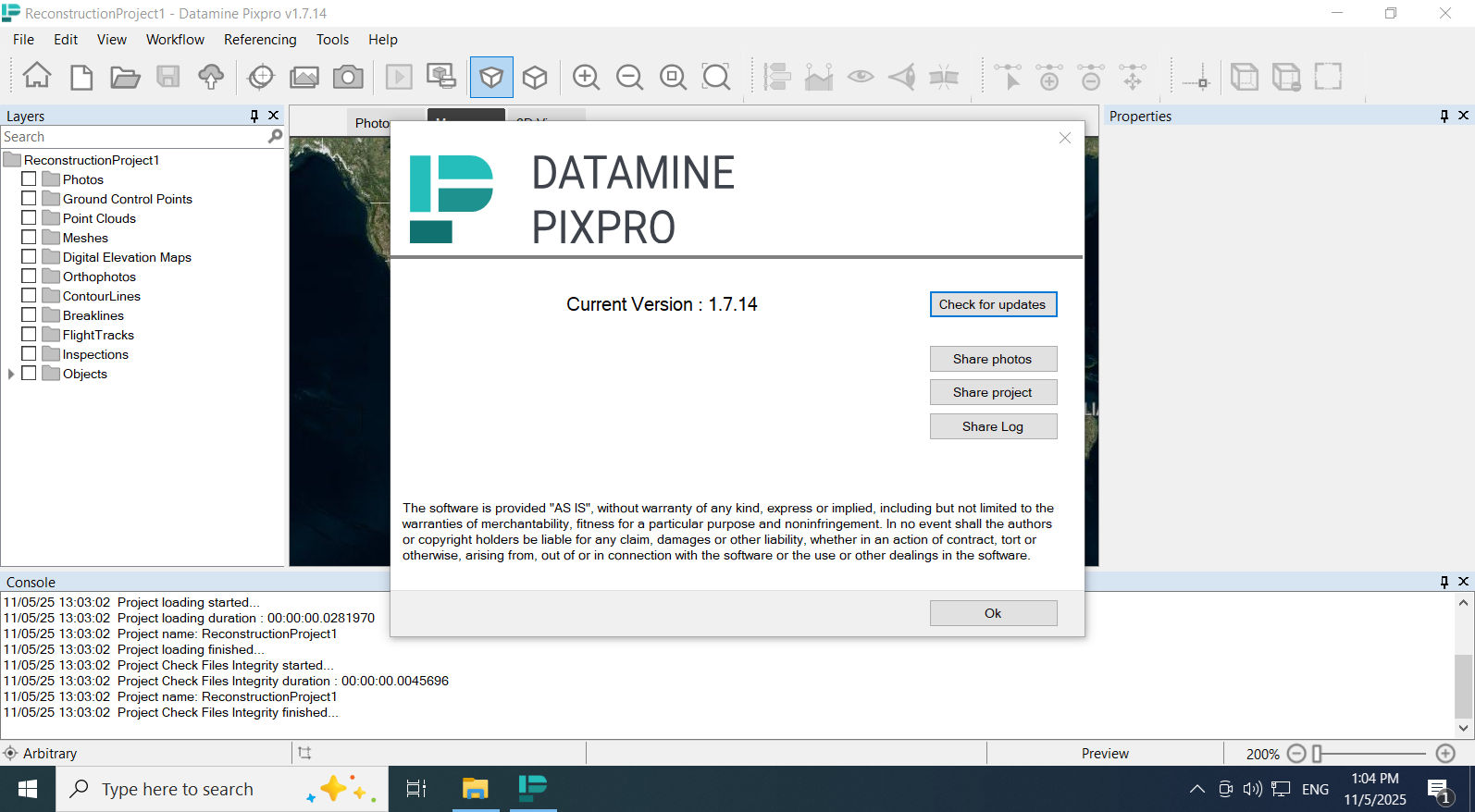Check the Photos layer checkbox
This screenshot has height=812, width=1475.
tap(29, 179)
